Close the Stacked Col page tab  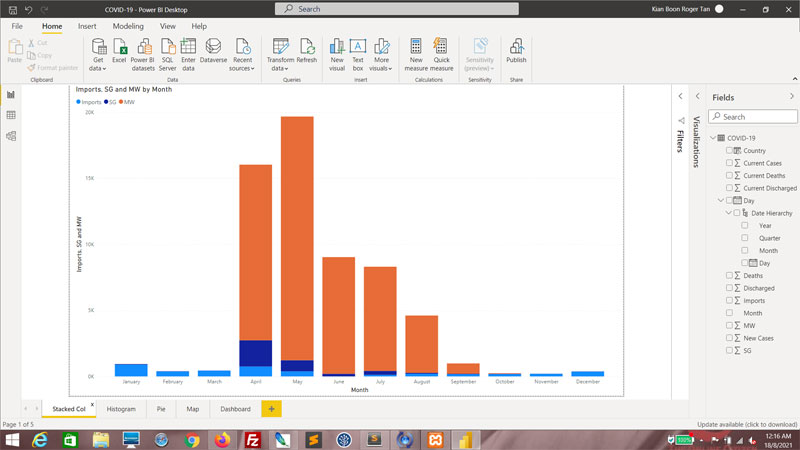[x=92, y=405]
